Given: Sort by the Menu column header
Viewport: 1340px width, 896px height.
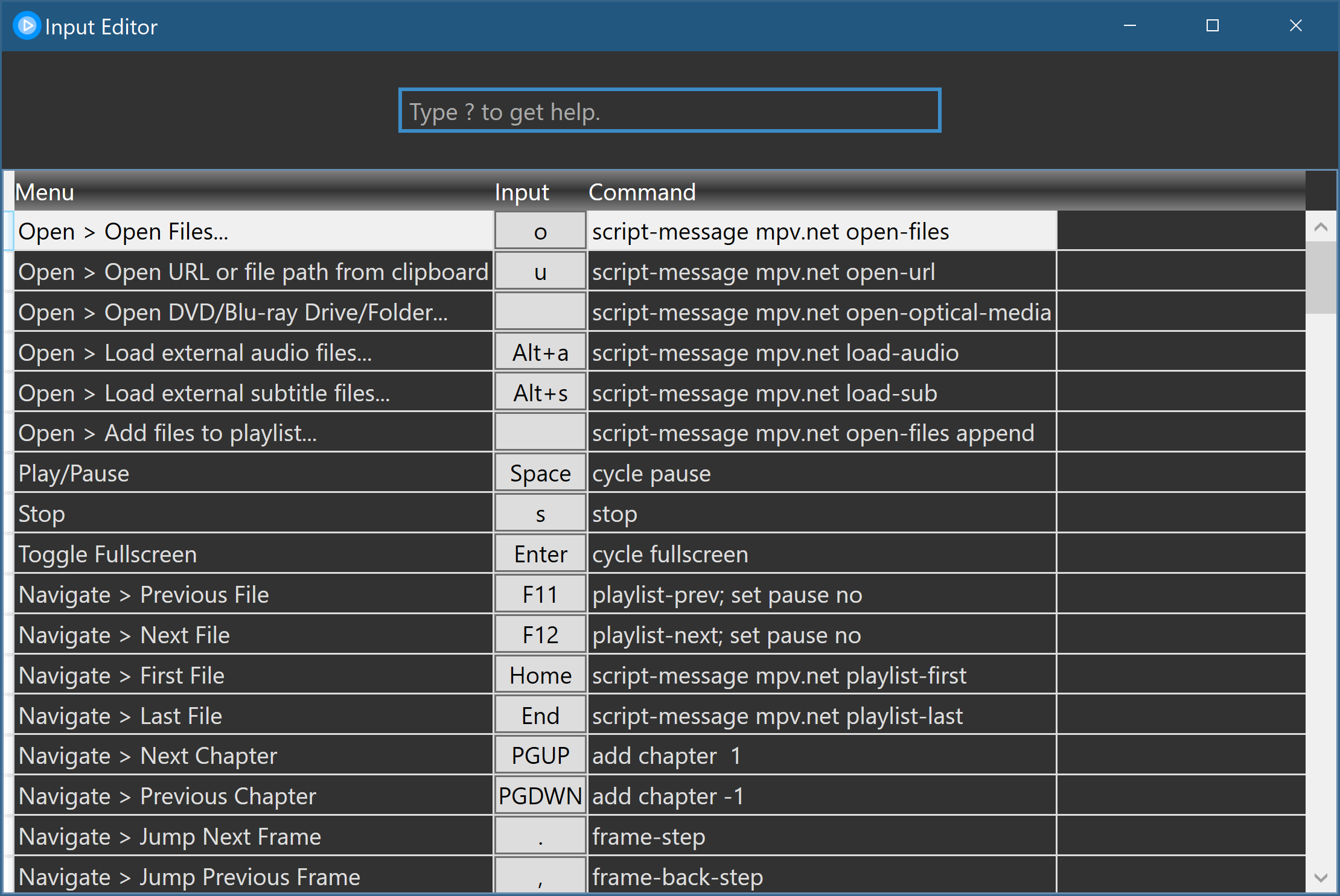Looking at the screenshot, I should click(x=45, y=192).
